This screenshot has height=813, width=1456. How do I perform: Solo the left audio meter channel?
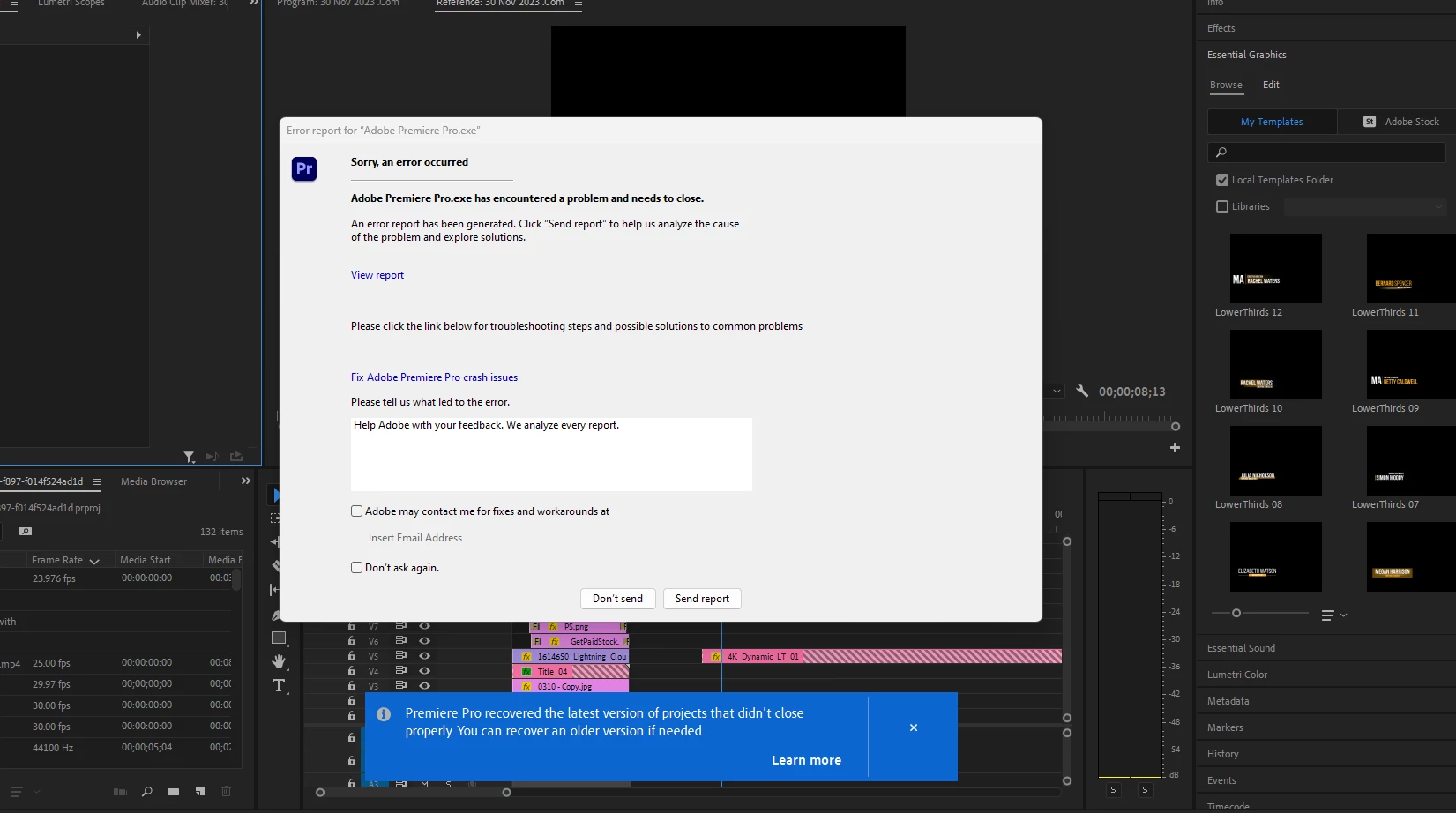(x=1113, y=790)
